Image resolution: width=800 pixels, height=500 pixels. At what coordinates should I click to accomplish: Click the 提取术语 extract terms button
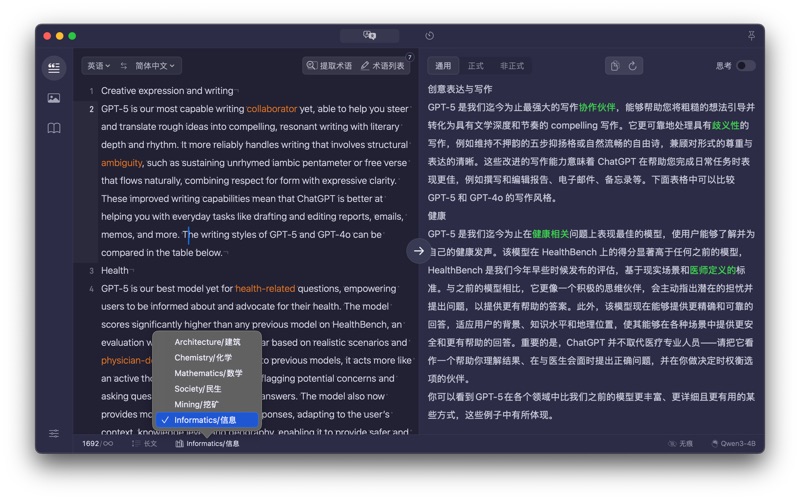[329, 66]
